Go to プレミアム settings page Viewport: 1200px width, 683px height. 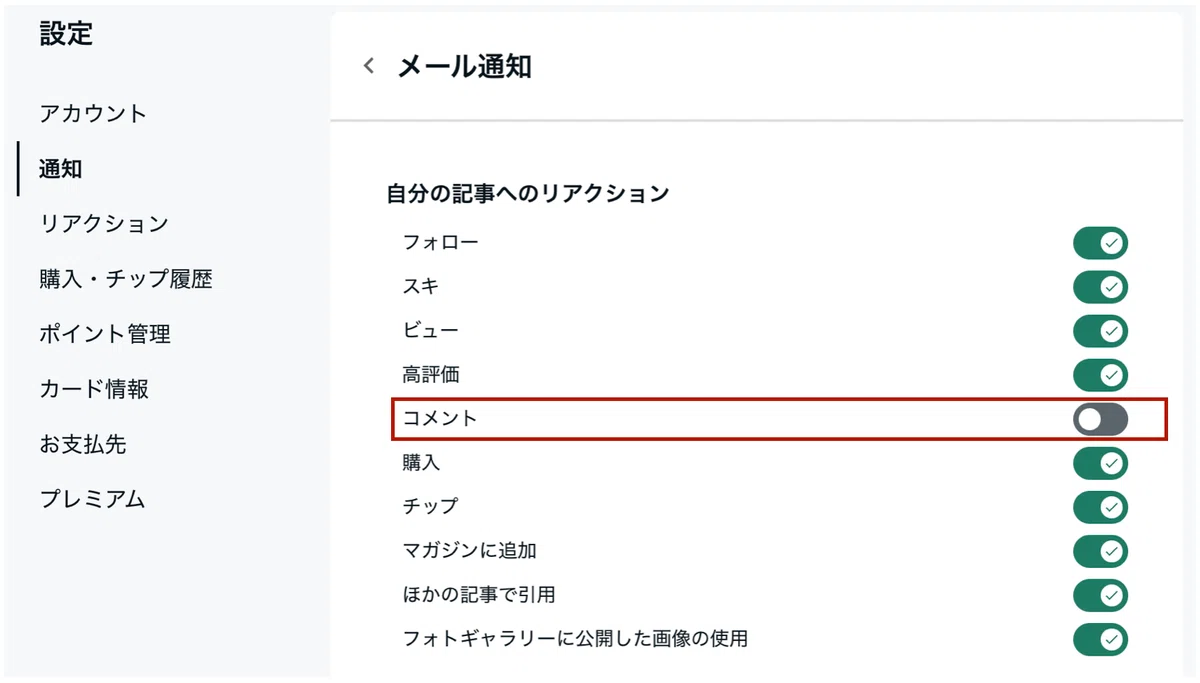coord(93,499)
